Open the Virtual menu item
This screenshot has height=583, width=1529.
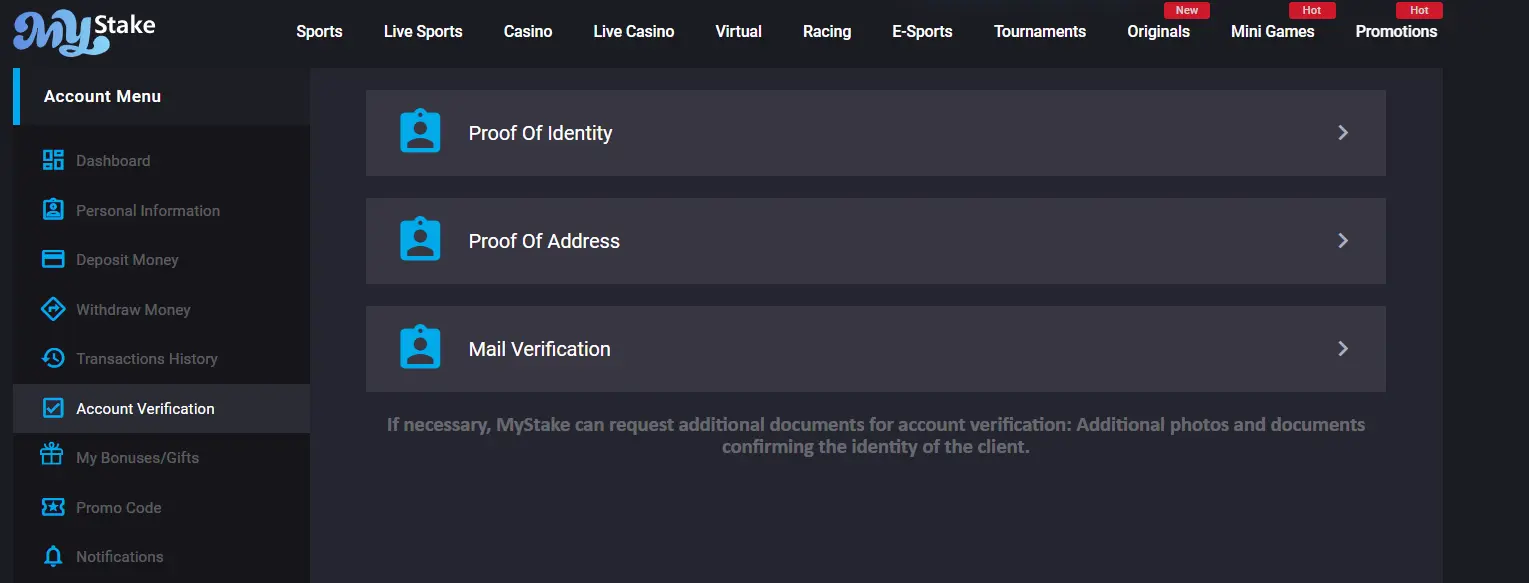[x=739, y=31]
